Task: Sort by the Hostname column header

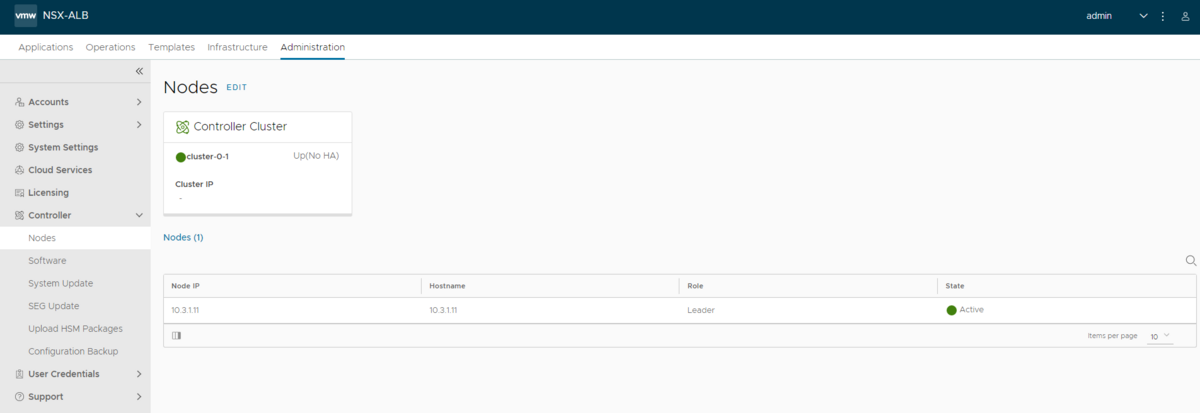Action: click(447, 286)
